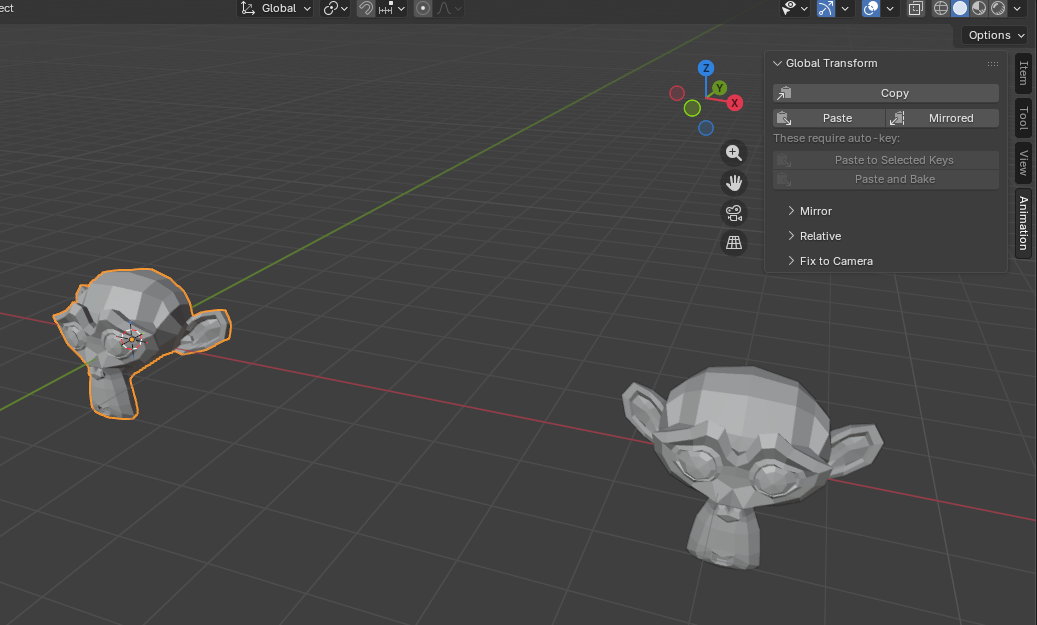Click the Mirrored paste button
This screenshot has height=625, width=1037.
click(x=942, y=118)
